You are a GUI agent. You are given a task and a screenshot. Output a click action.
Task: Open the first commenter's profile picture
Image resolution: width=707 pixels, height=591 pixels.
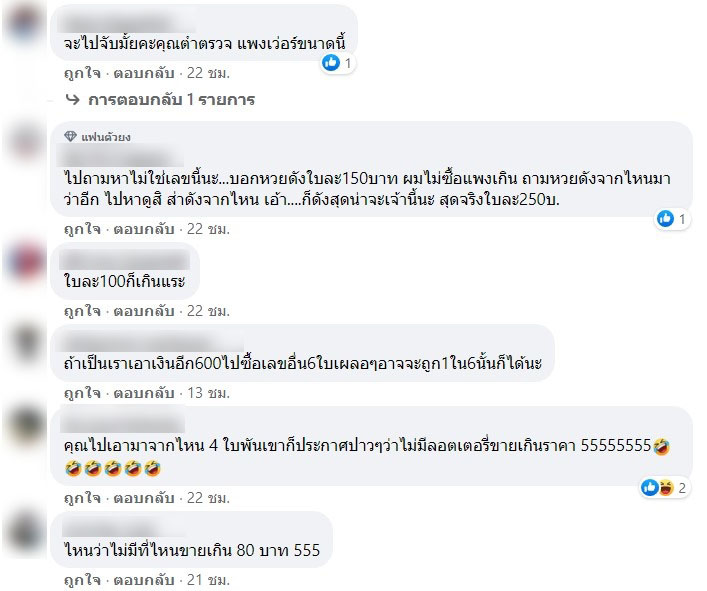25,22
